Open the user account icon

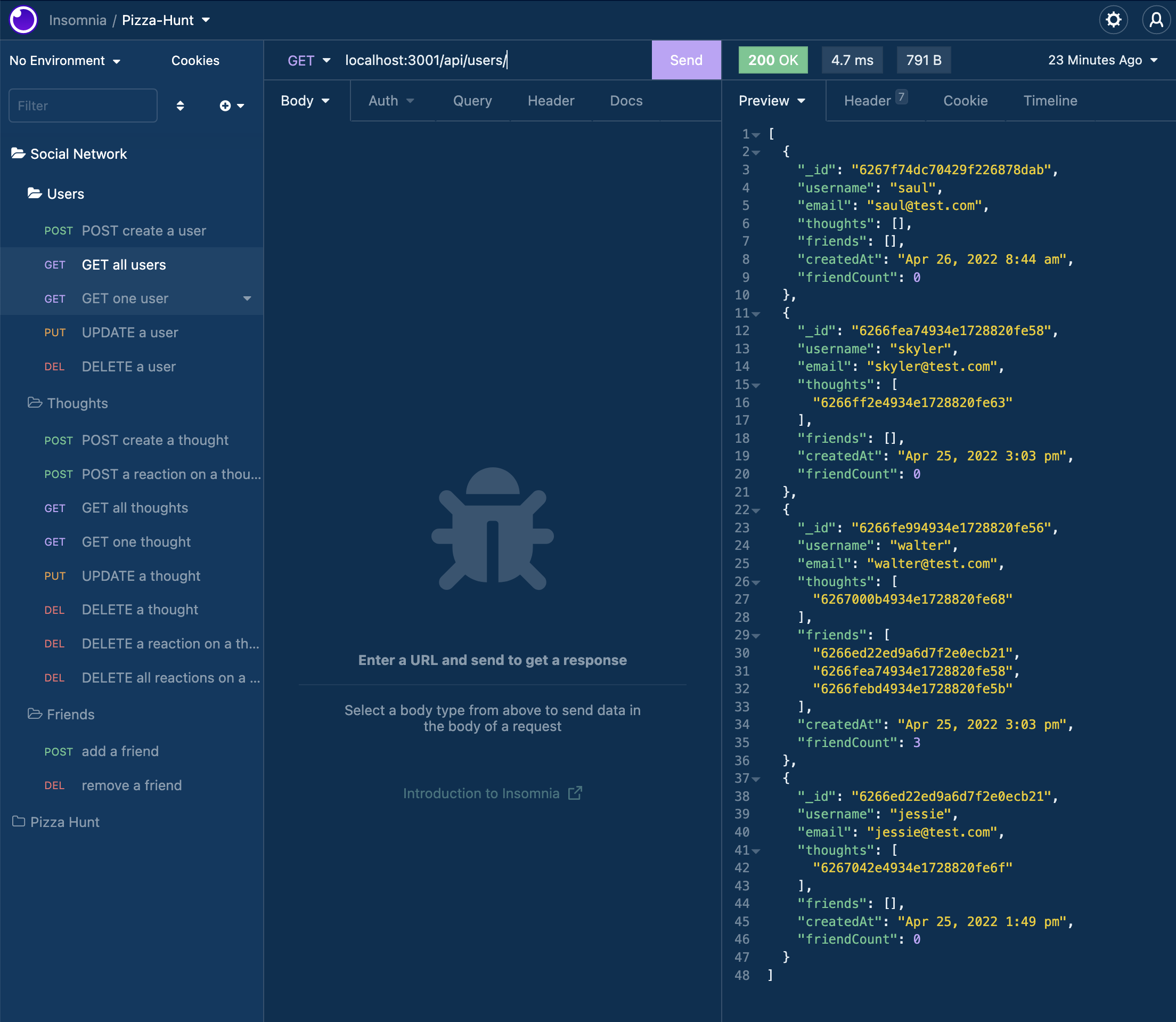[x=1156, y=20]
